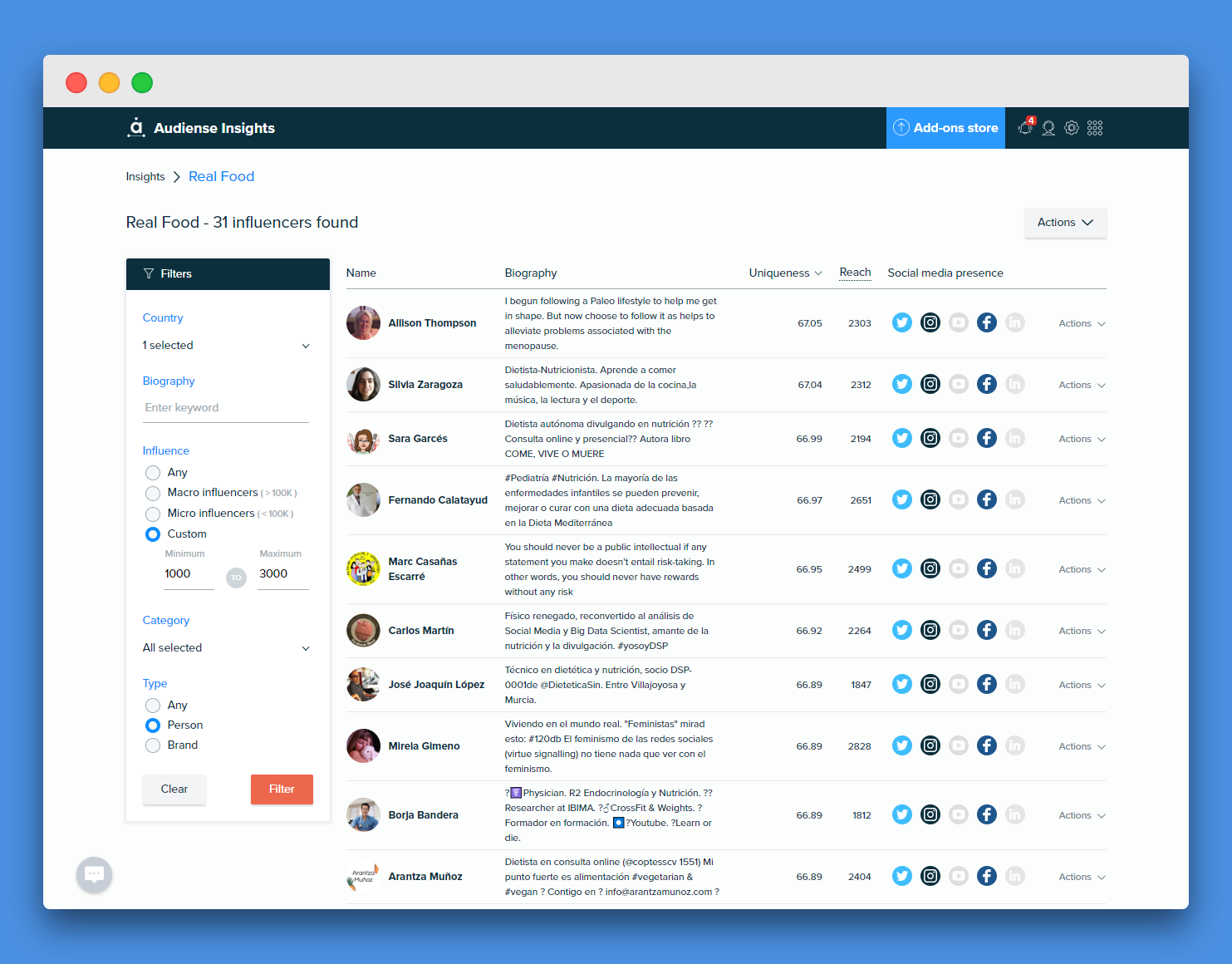The width and height of the screenshot is (1232, 964).
Task: Open Silvia Zaragoza's Instagram icon
Action: (x=930, y=384)
